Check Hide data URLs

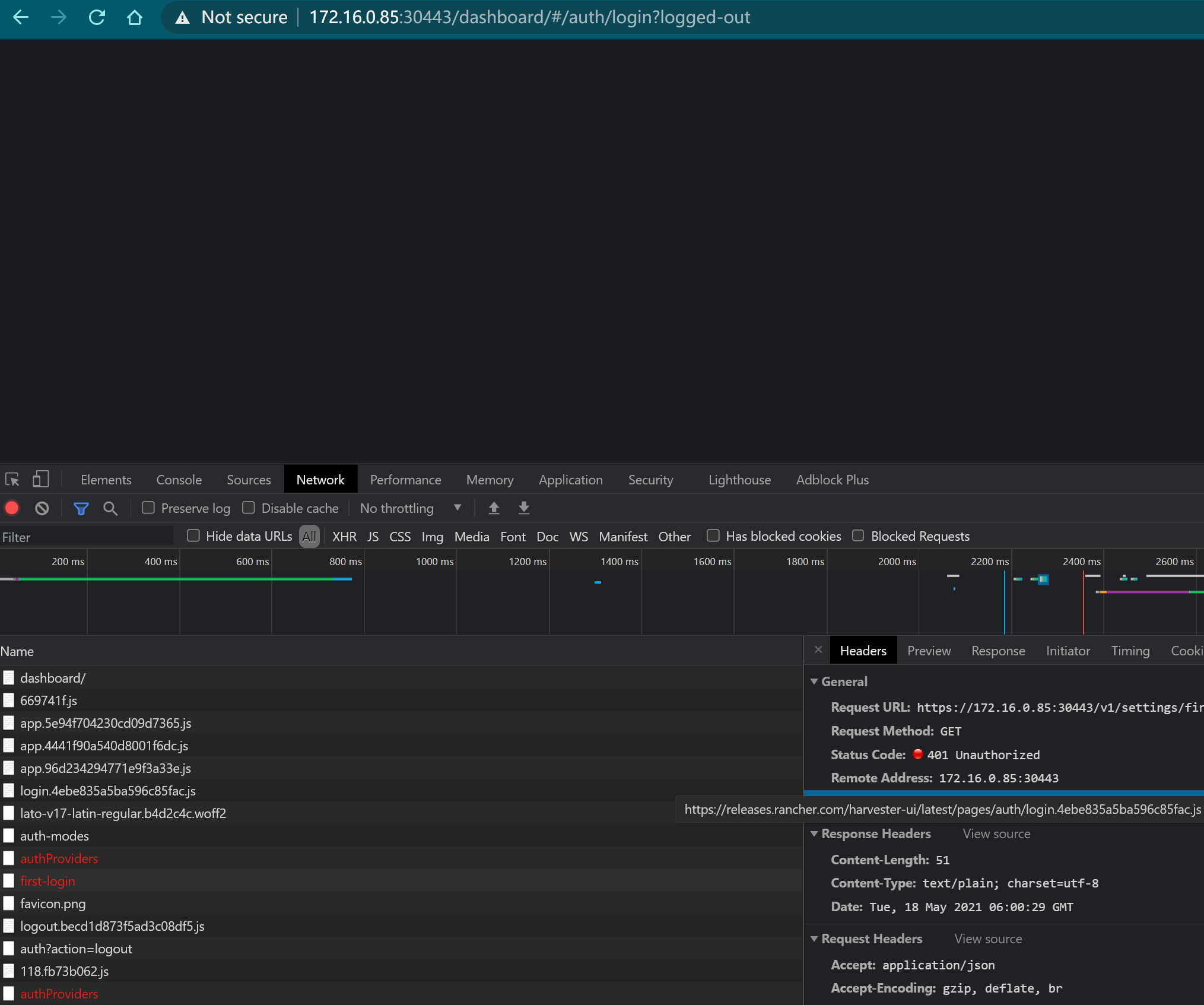[193, 535]
